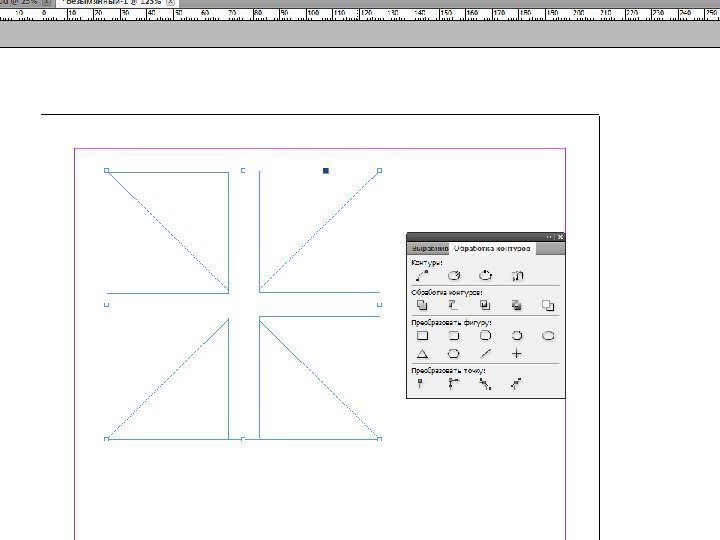Click the bottom-right selection handle
The height and width of the screenshot is (540, 720).
pyautogui.click(x=379, y=439)
